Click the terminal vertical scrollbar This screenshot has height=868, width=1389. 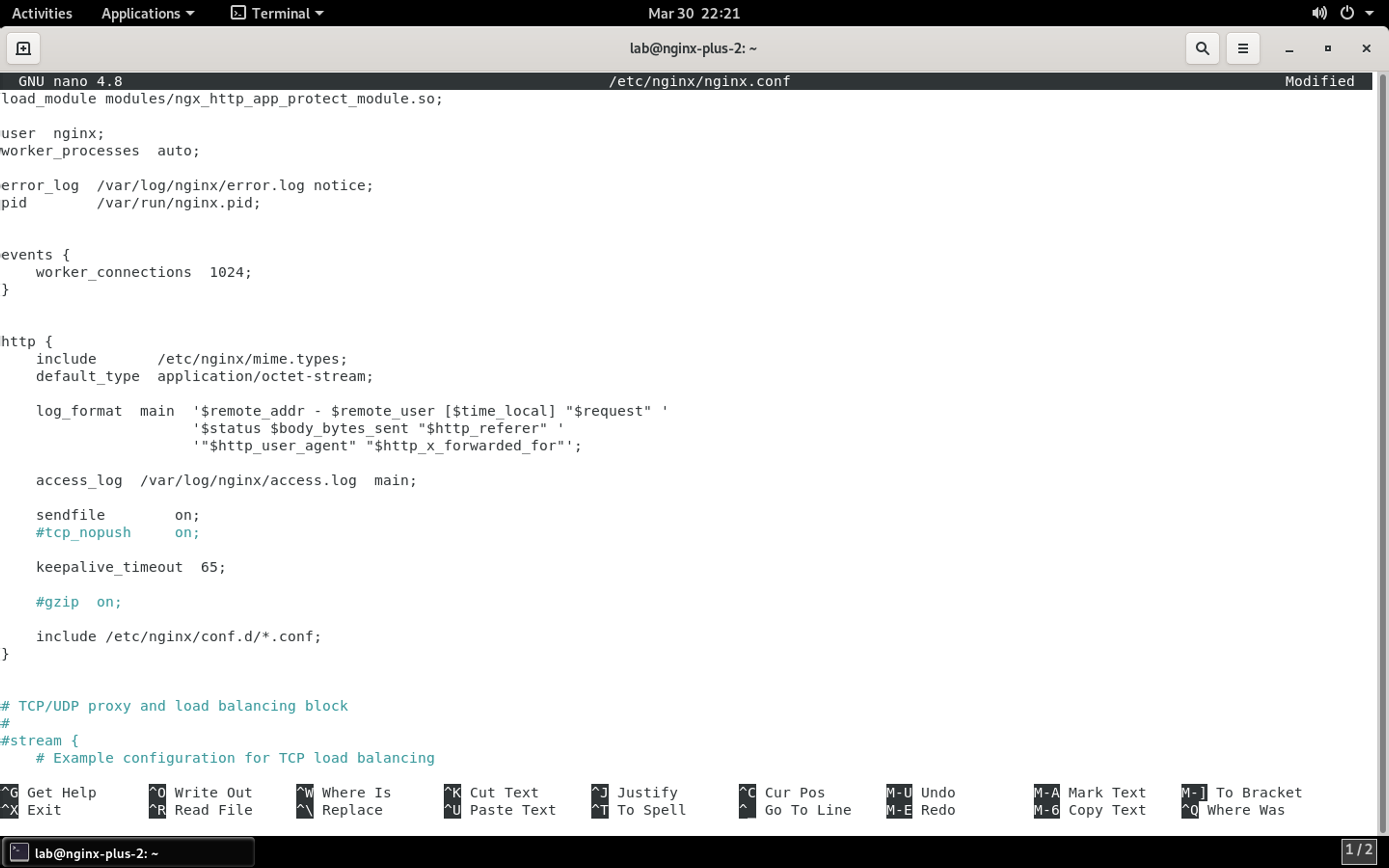(x=1382, y=452)
